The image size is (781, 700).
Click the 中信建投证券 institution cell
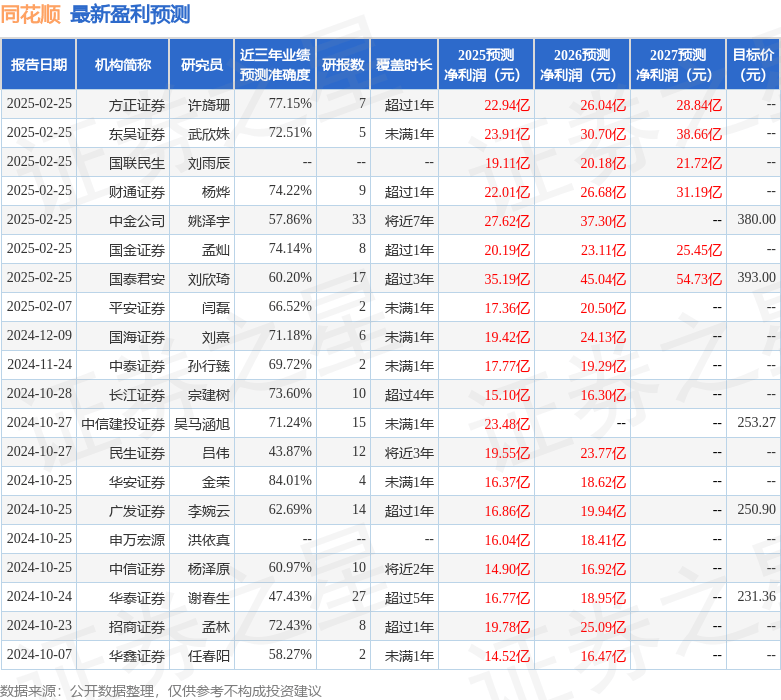pyautogui.click(x=123, y=423)
